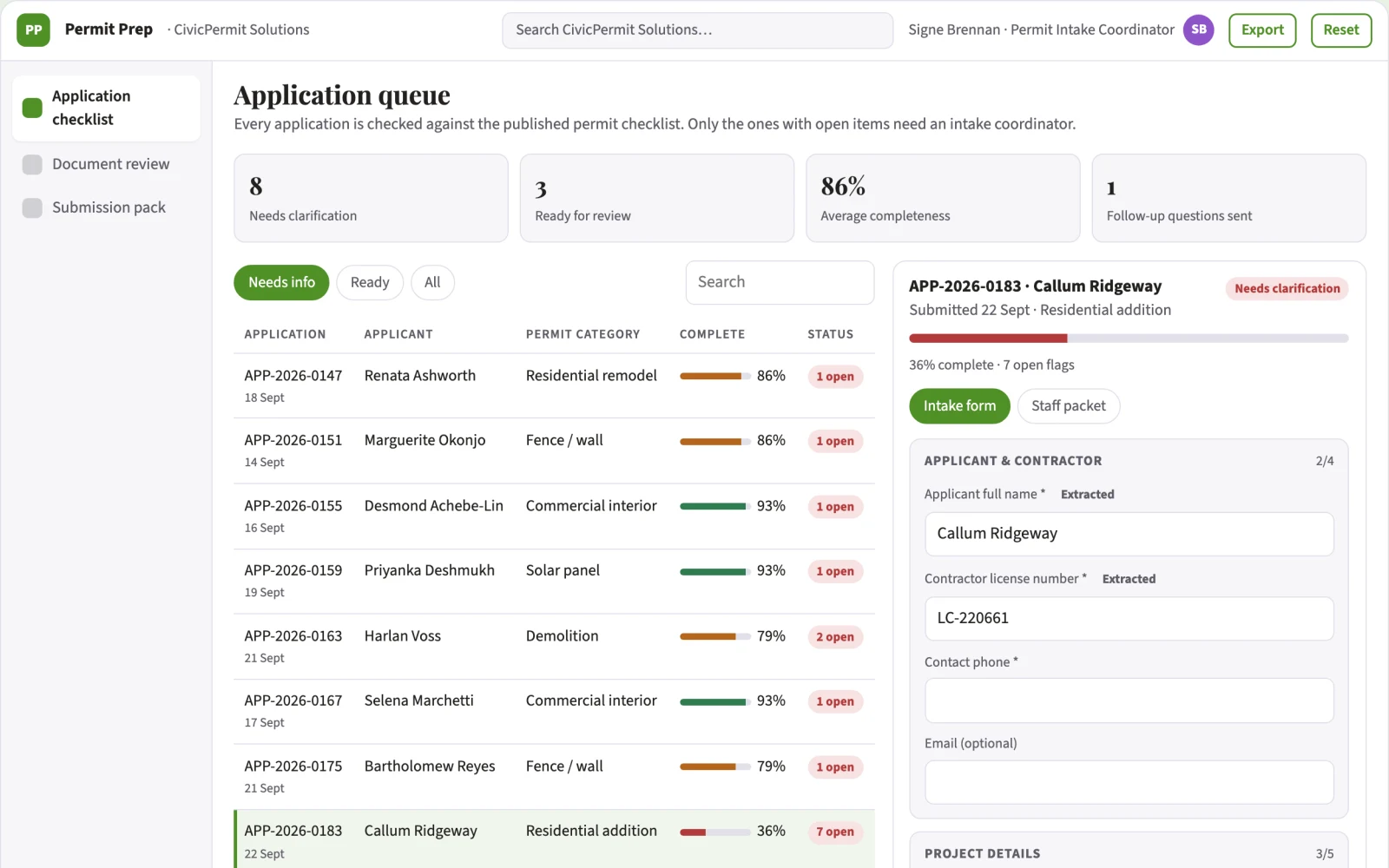
Task: Expand the Project Details section
Action: coord(1129,853)
